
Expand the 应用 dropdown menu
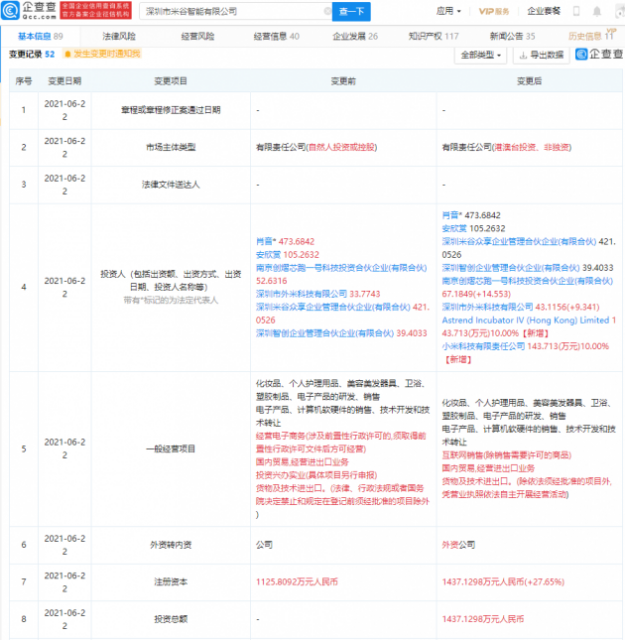(448, 11)
